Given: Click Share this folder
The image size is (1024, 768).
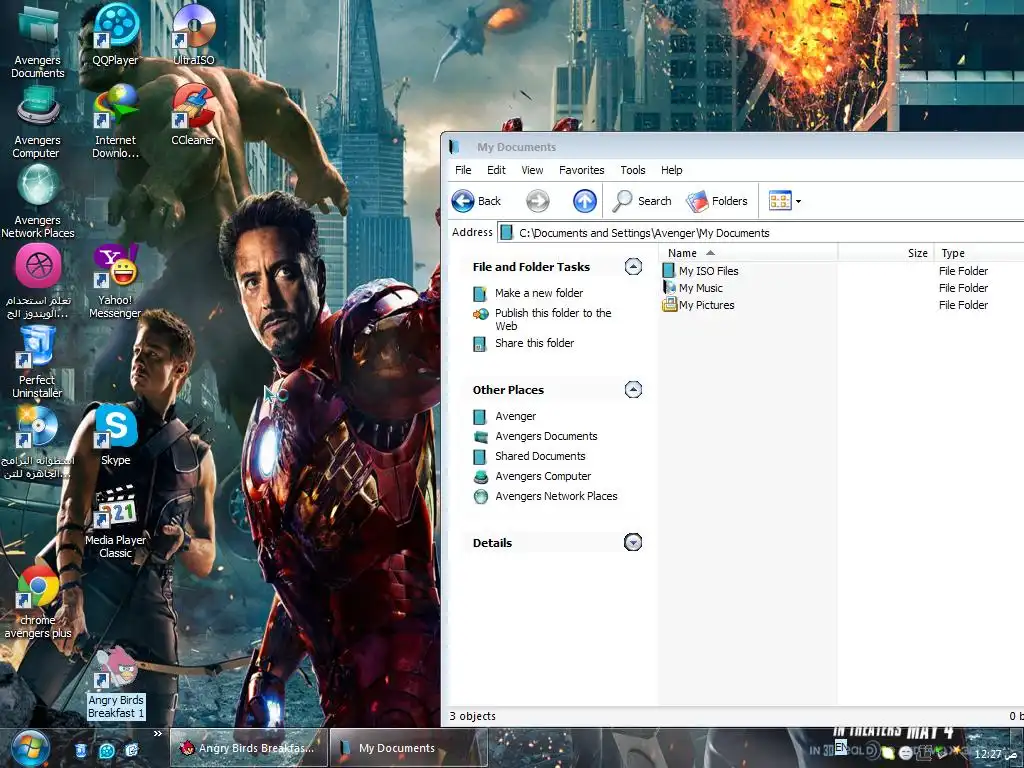Looking at the screenshot, I should [534, 343].
